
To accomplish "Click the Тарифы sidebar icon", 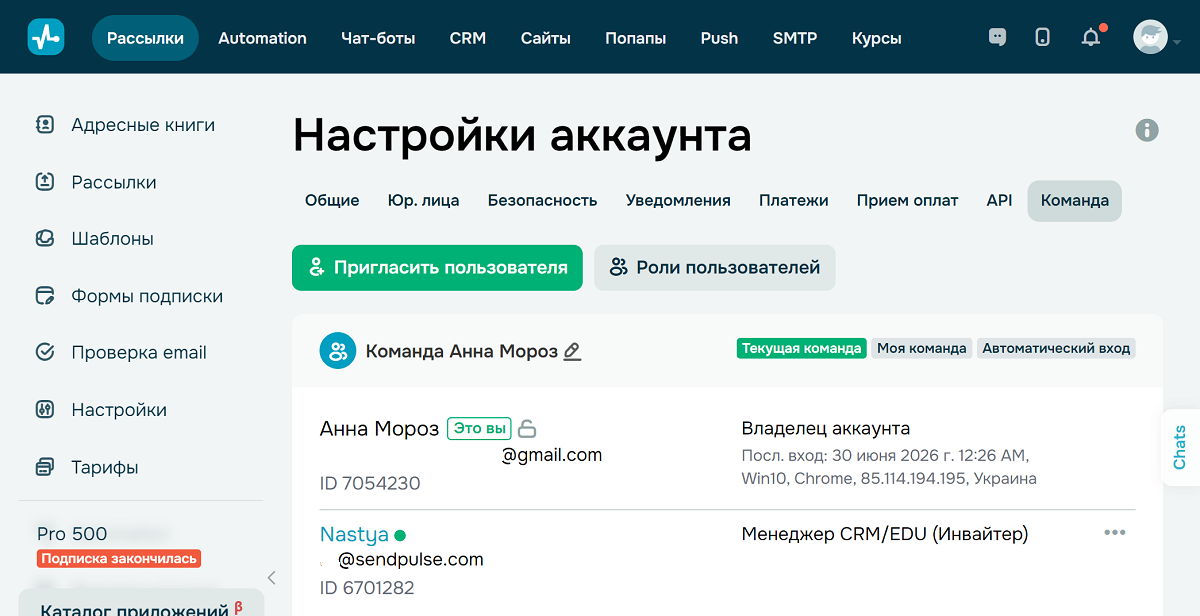I will (45, 467).
